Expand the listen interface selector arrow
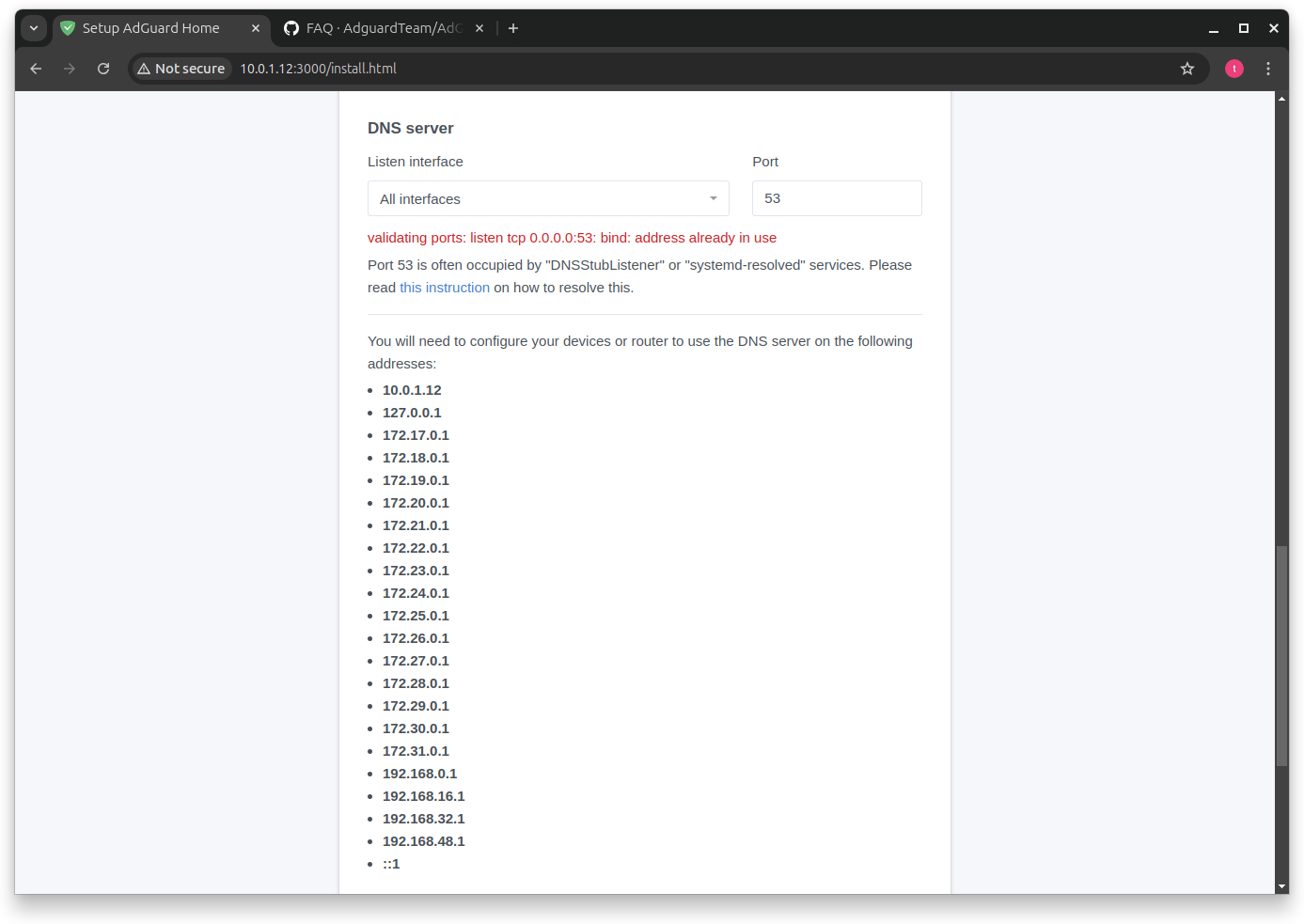Viewport: 1304px width, 924px height. point(713,198)
